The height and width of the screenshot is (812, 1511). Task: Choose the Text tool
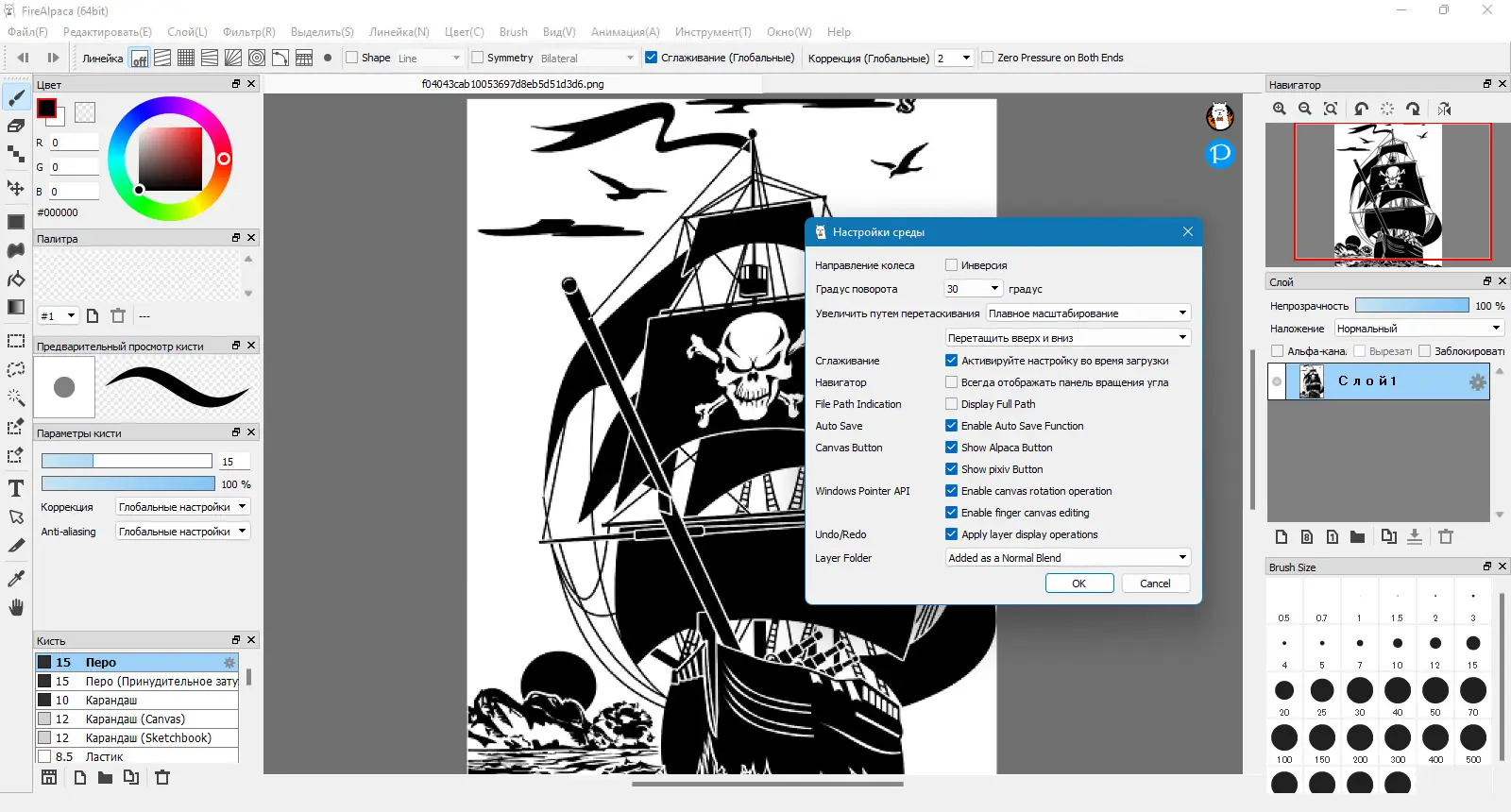tap(16, 488)
